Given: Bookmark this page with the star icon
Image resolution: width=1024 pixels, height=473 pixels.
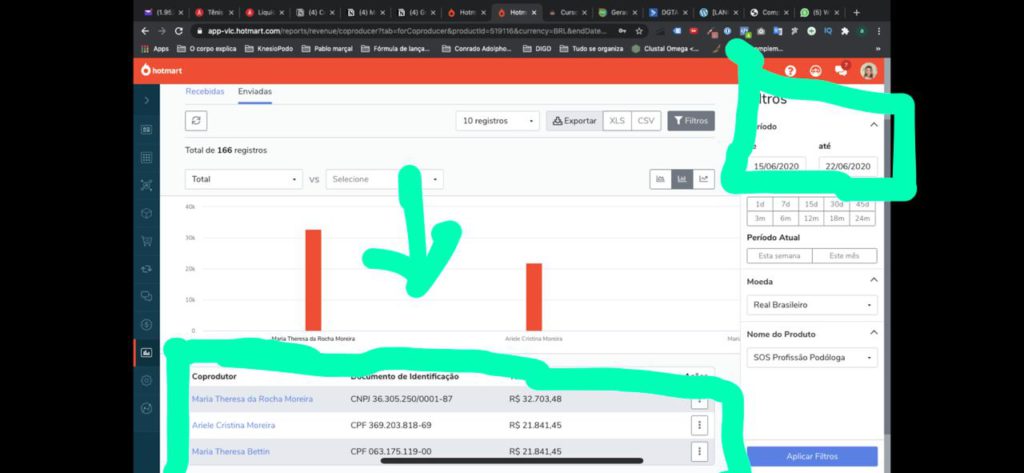Looking at the screenshot, I should [x=639, y=31].
